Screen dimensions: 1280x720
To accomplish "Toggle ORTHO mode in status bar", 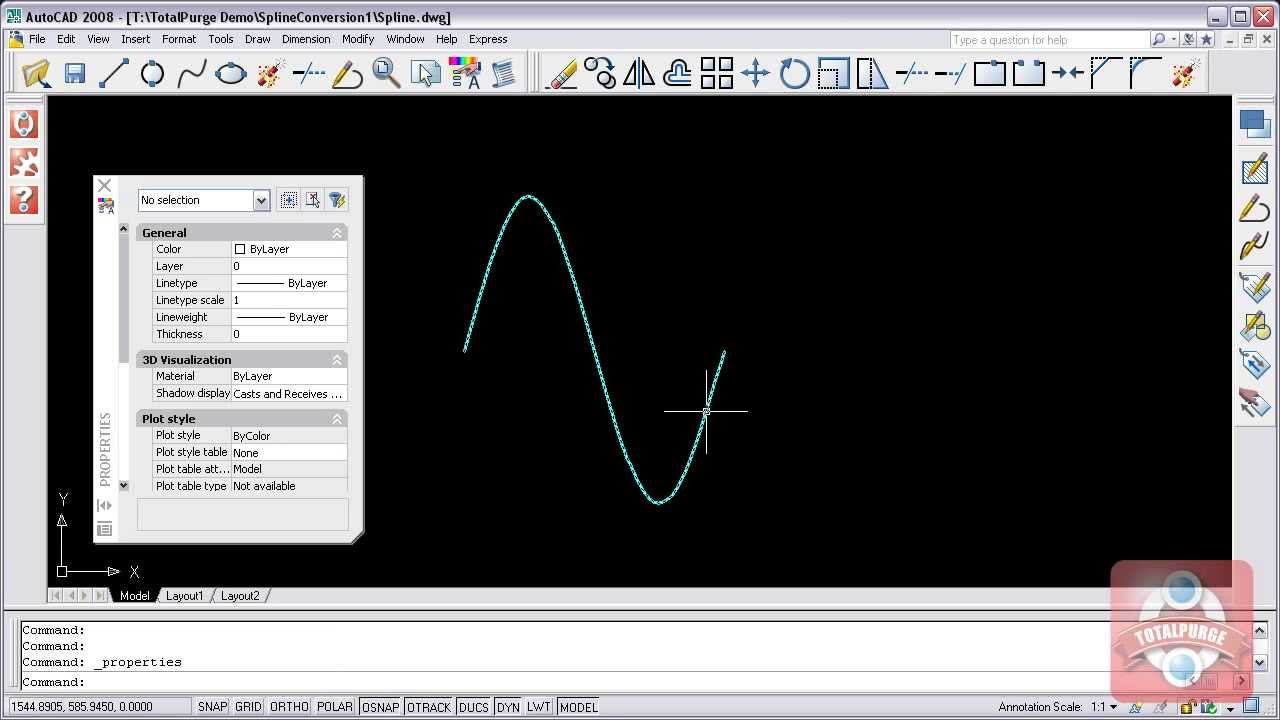I will (x=289, y=707).
